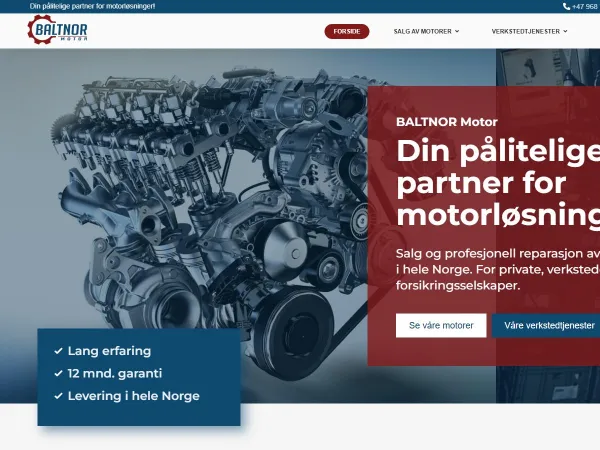Click the 'Se våre motorer' button

click(441, 326)
